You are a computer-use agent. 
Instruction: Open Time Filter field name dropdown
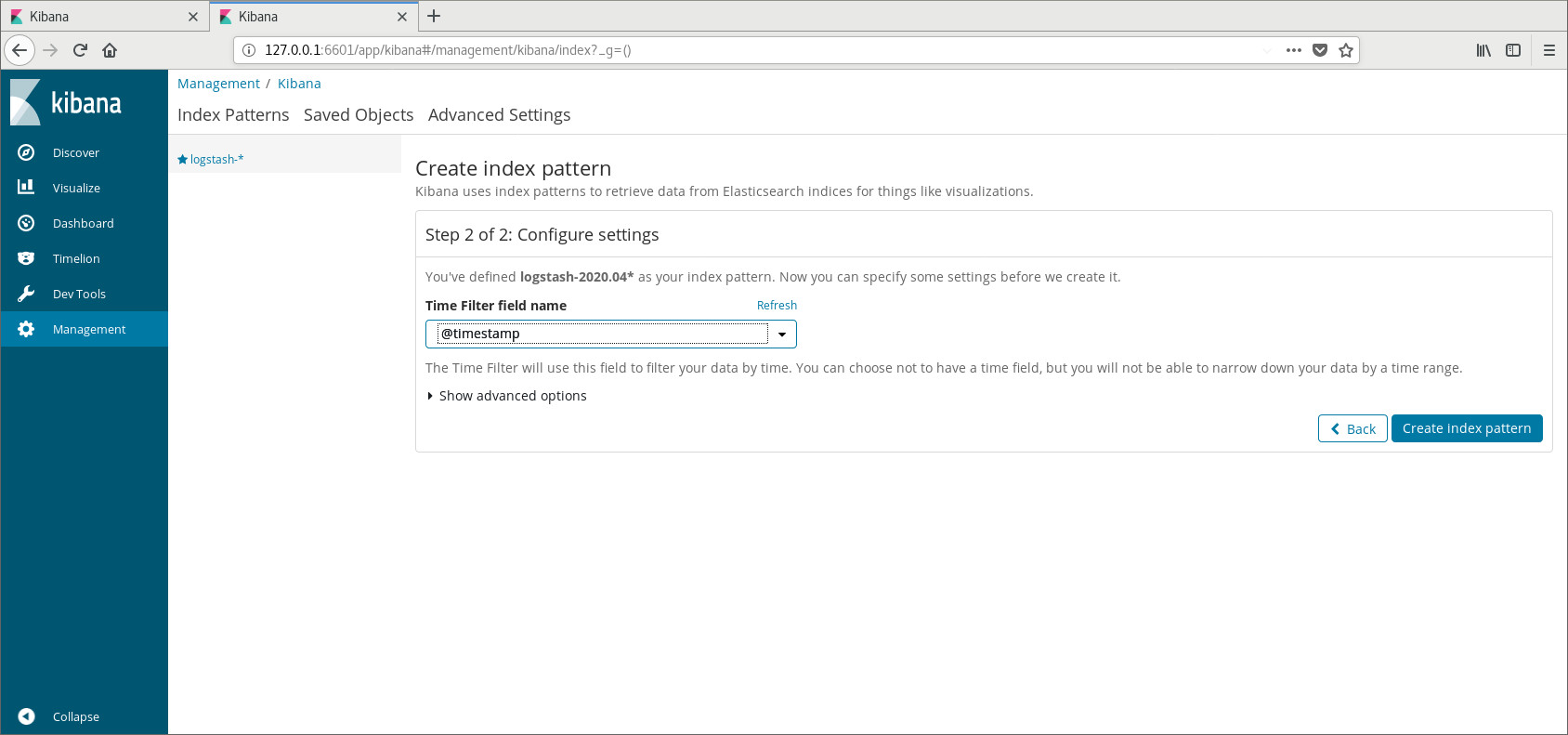pos(611,334)
